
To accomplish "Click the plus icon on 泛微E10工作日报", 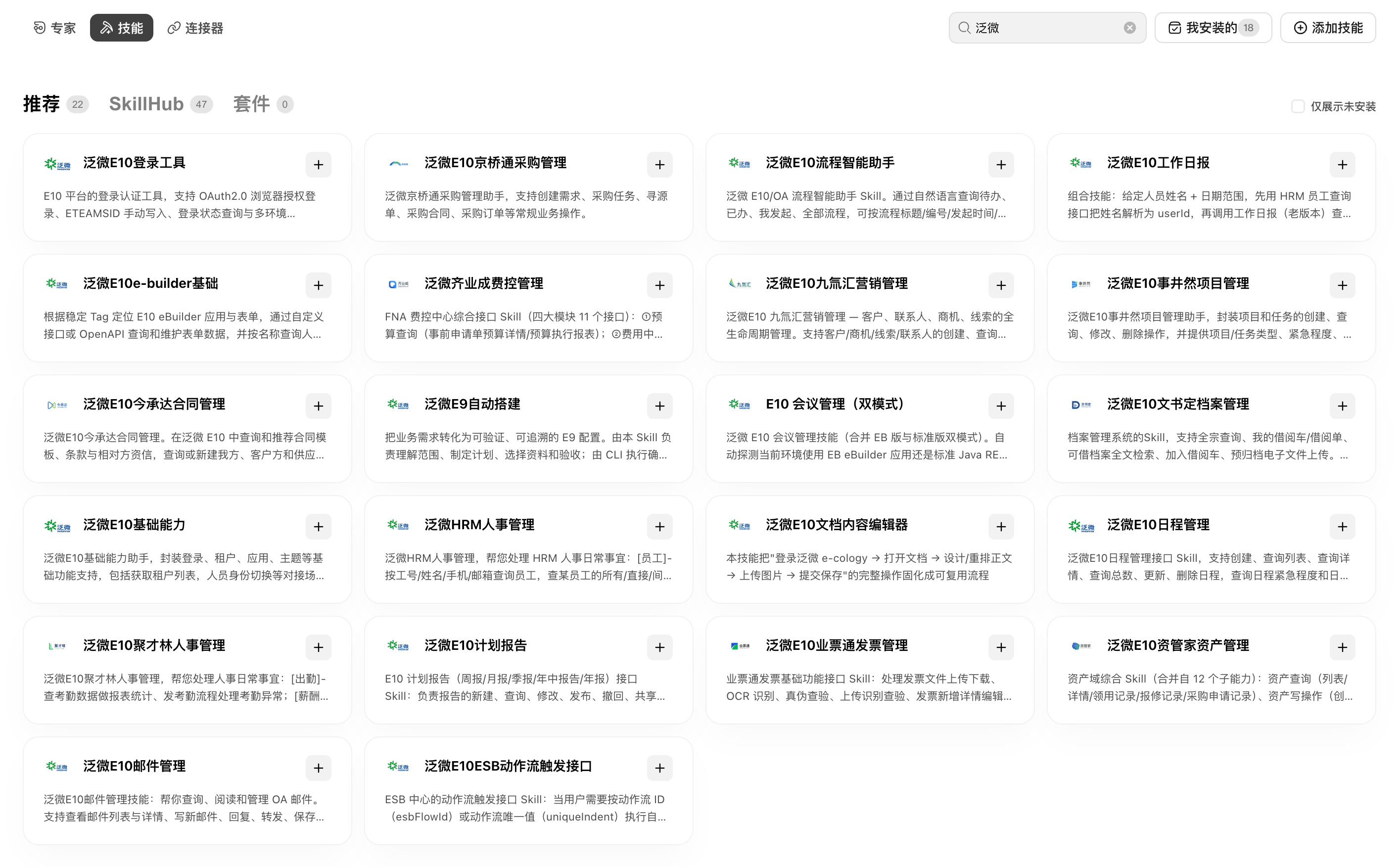I will [x=1342, y=165].
